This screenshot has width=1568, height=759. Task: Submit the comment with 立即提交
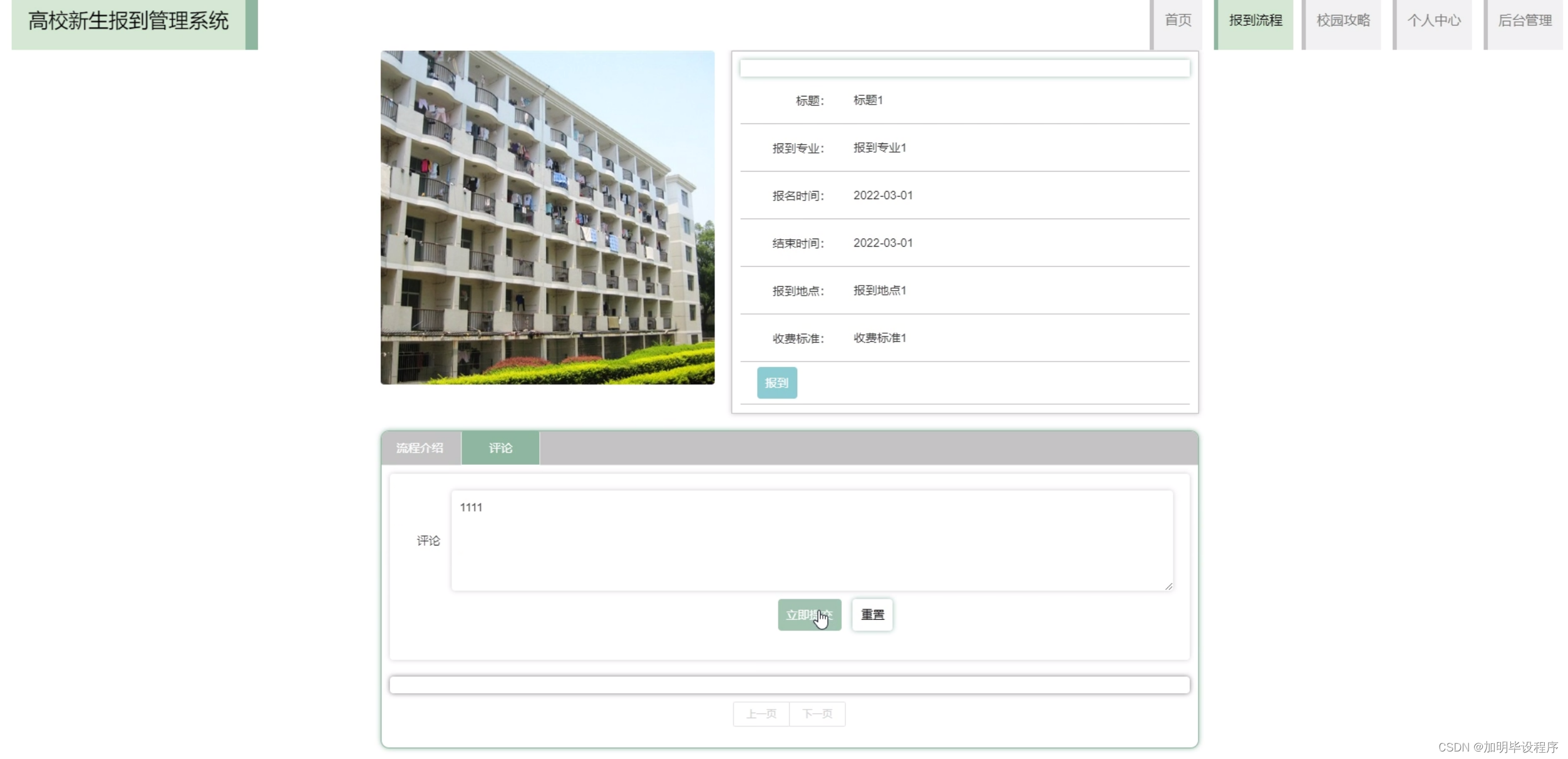point(808,615)
